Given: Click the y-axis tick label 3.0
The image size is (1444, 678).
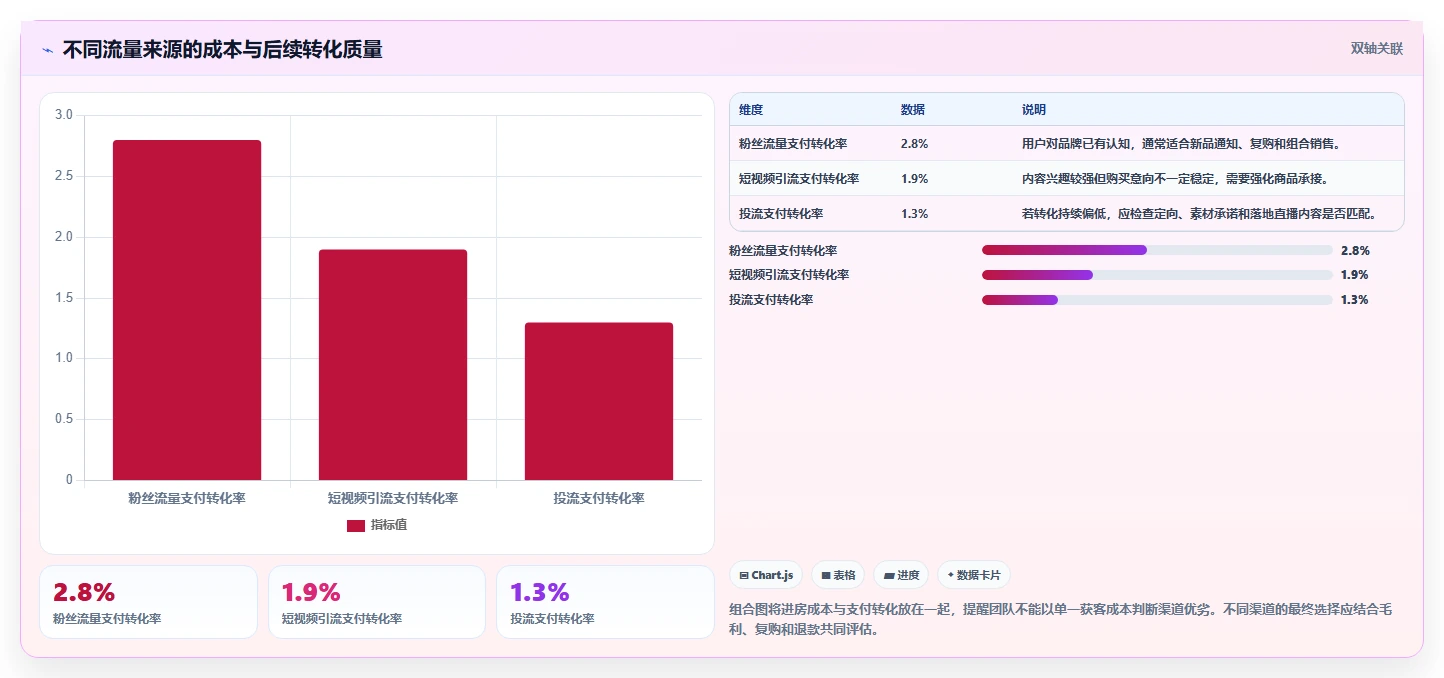Looking at the screenshot, I should [64, 115].
